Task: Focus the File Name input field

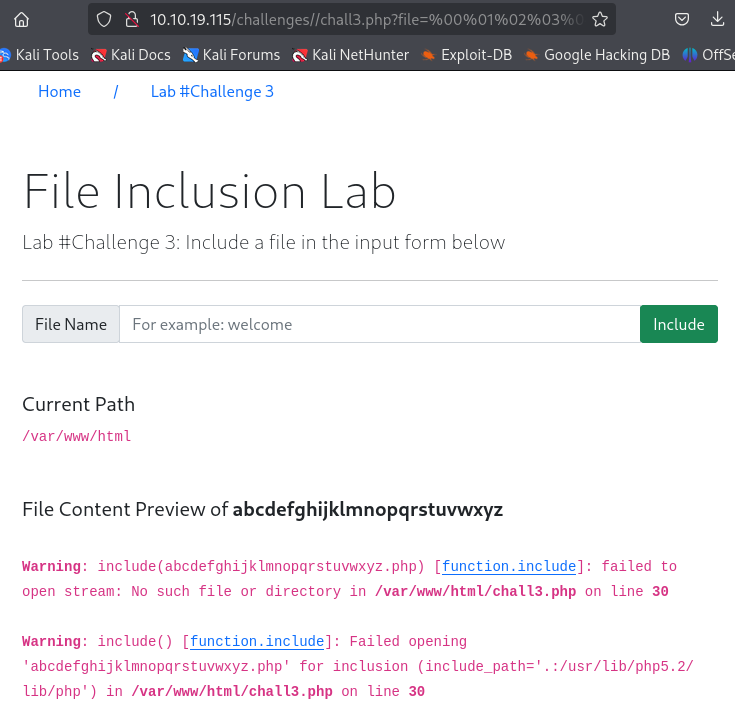Action: [x=380, y=324]
